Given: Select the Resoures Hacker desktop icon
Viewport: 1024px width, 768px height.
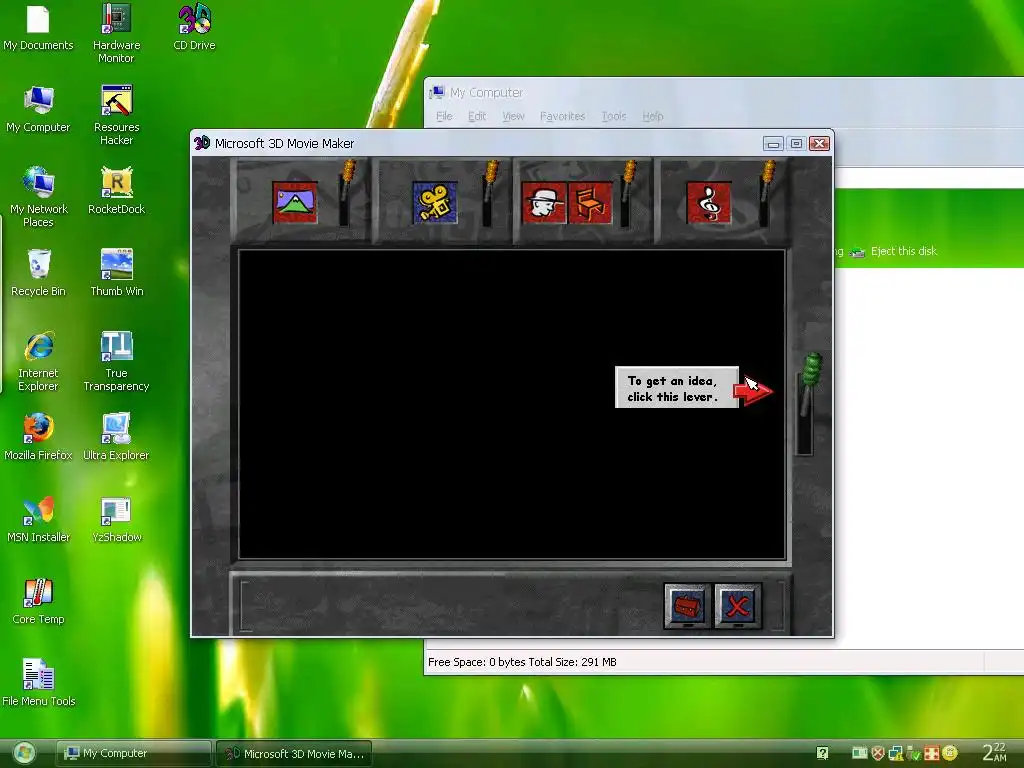Looking at the screenshot, I should (116, 116).
